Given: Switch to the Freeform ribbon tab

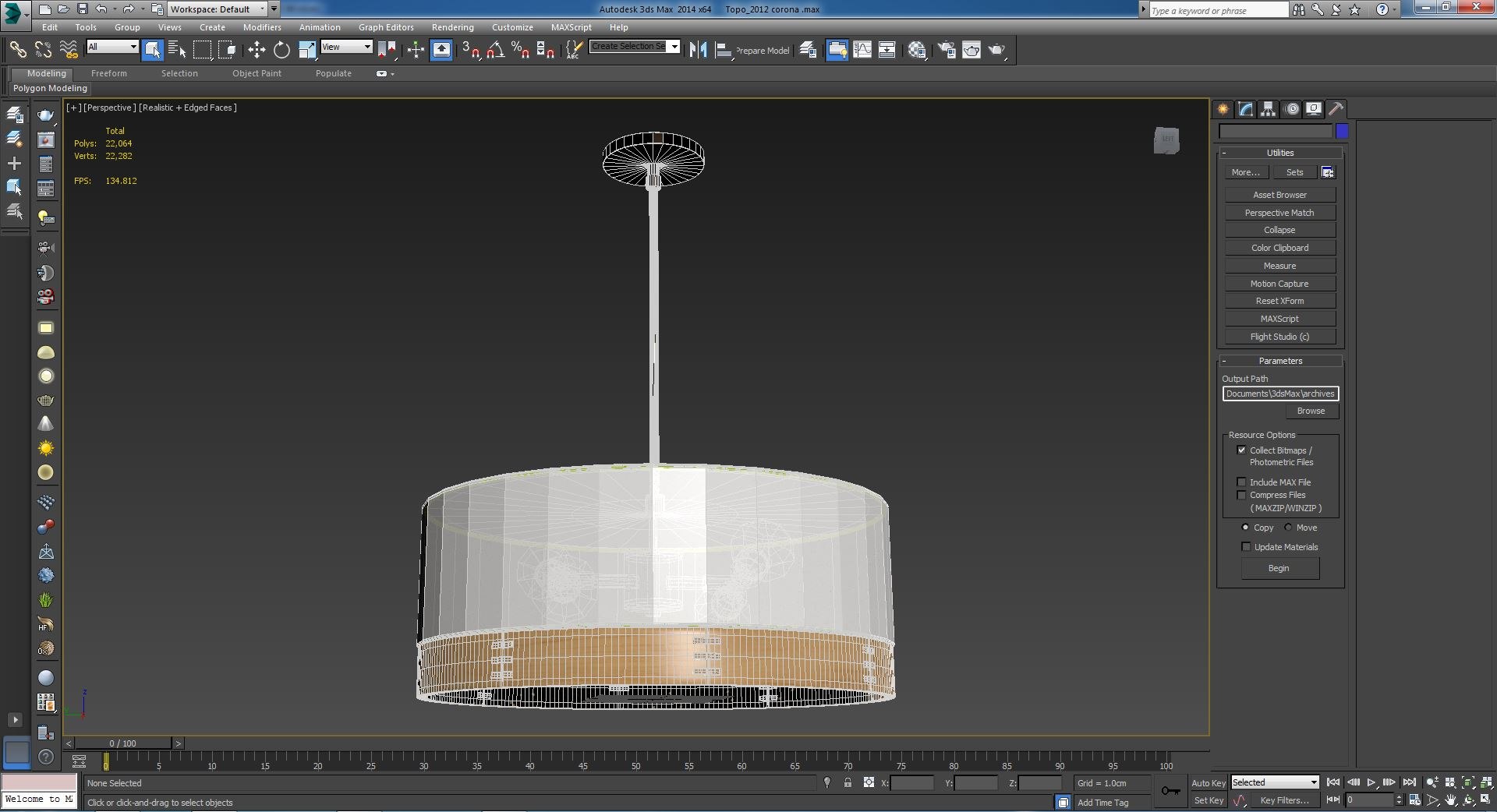Looking at the screenshot, I should coord(109,73).
